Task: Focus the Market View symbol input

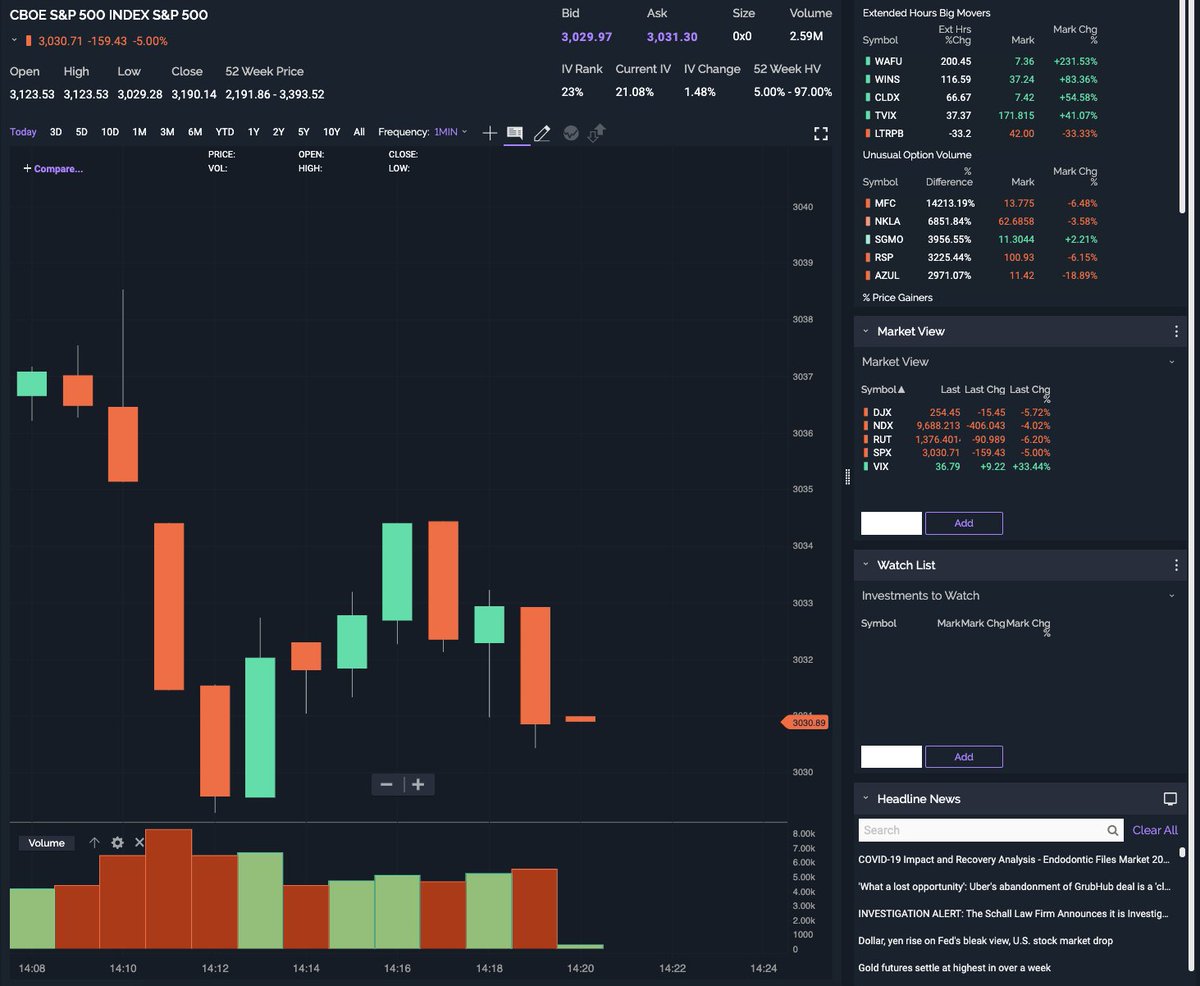Action: [891, 523]
